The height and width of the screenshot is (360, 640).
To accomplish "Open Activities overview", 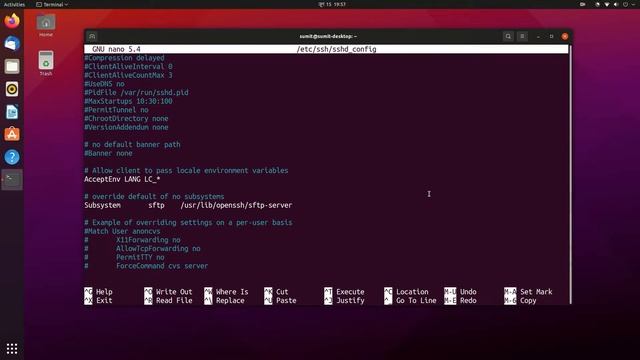I will [14, 4].
